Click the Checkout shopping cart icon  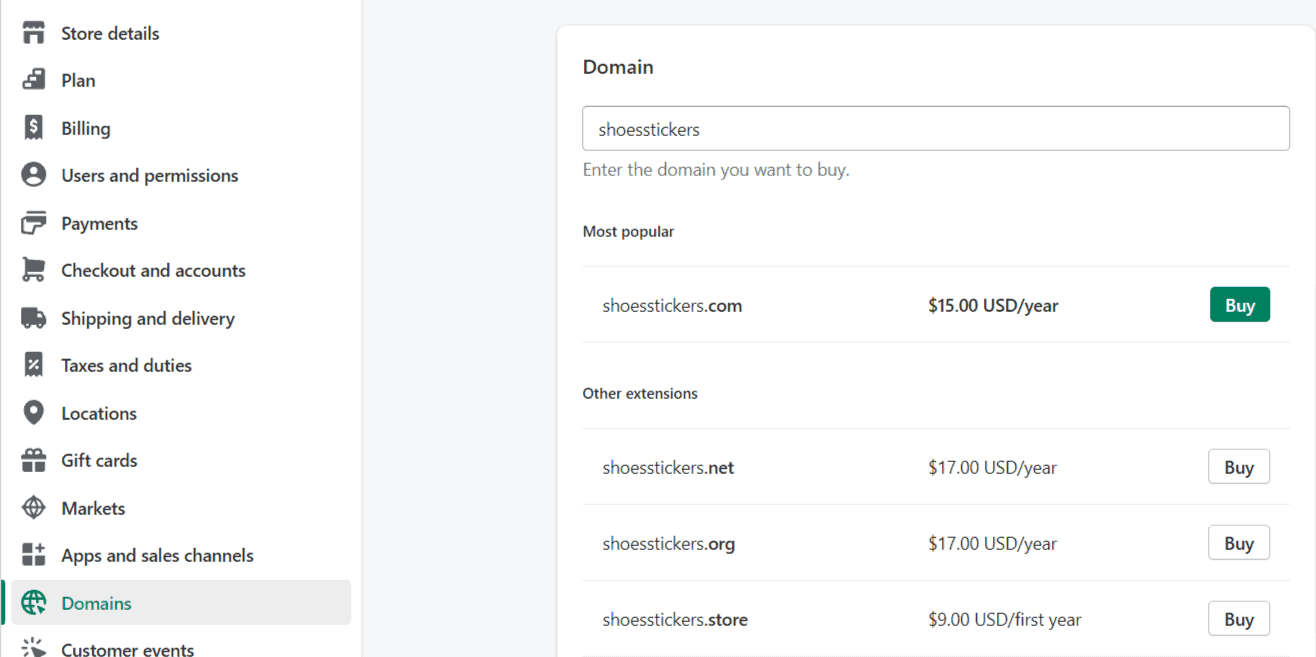pos(34,270)
